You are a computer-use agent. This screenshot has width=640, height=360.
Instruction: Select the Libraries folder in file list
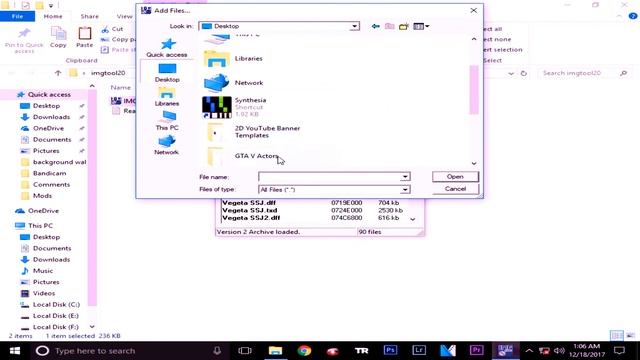(233, 58)
